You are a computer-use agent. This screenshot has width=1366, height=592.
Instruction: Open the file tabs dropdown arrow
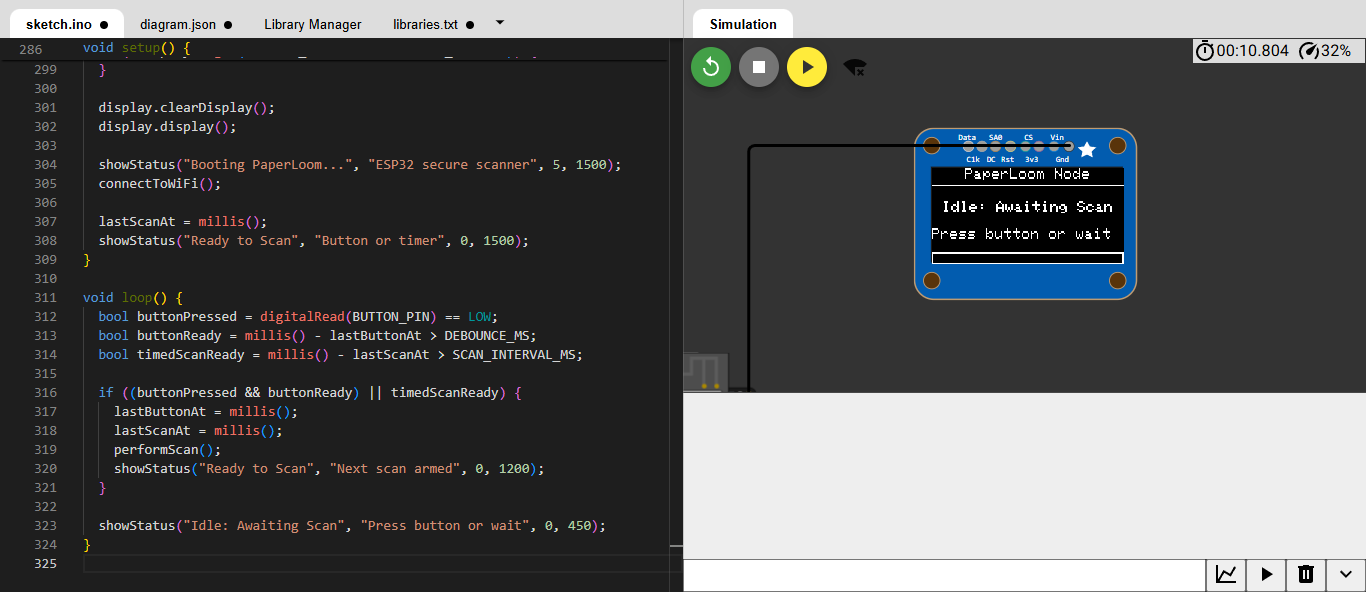(500, 22)
